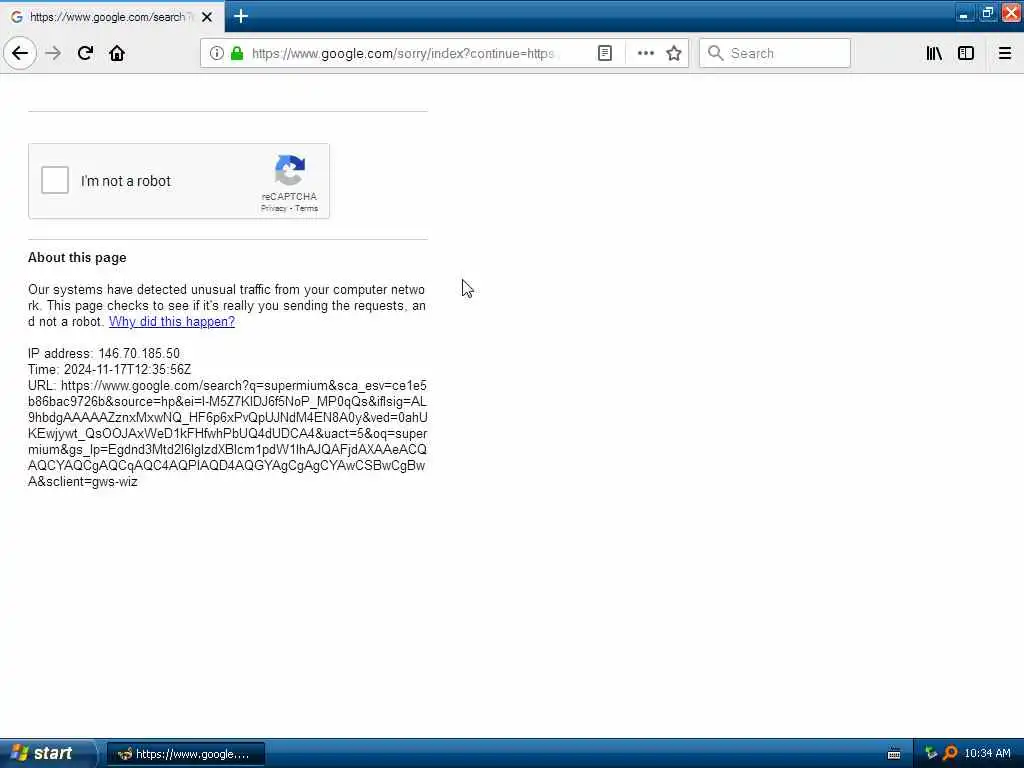The image size is (1024, 768).
Task: Select the google.com taskbar window button
Action: (x=185, y=754)
